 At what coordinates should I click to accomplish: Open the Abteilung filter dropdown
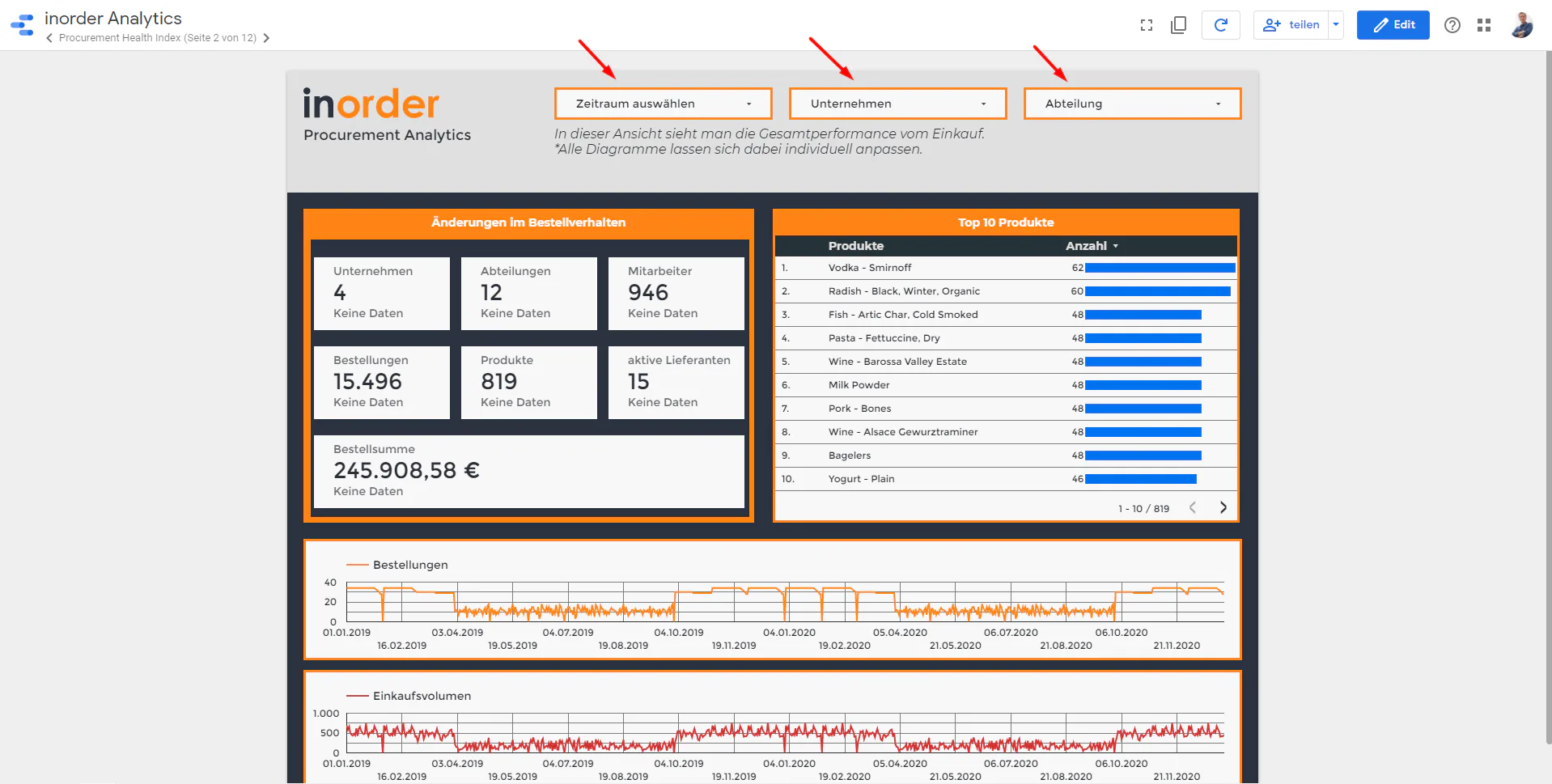click(x=1133, y=104)
